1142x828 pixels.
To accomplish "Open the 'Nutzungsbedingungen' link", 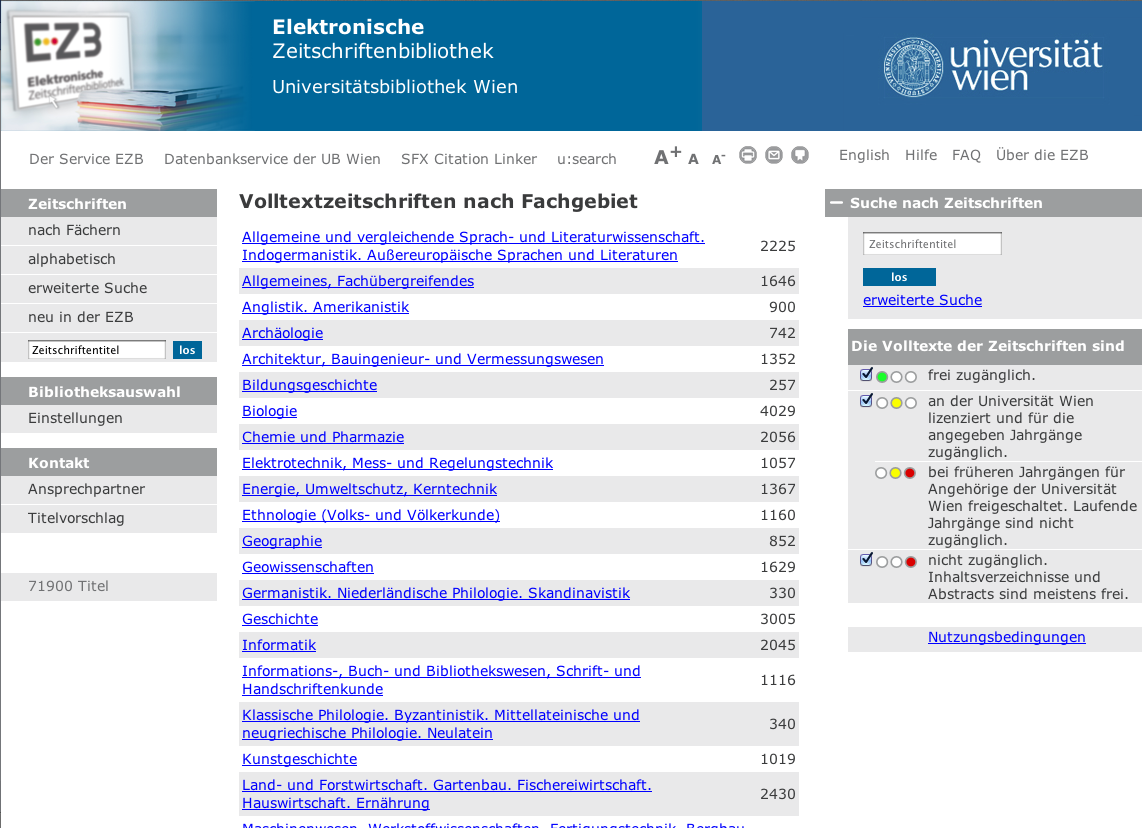I will point(1007,637).
